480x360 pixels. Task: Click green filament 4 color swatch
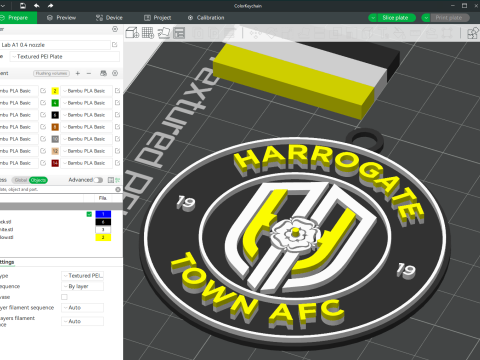coord(55,103)
